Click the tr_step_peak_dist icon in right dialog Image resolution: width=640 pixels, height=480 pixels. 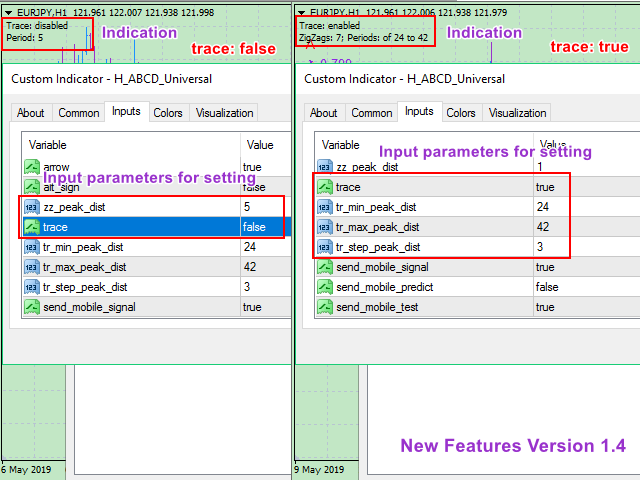click(x=325, y=247)
